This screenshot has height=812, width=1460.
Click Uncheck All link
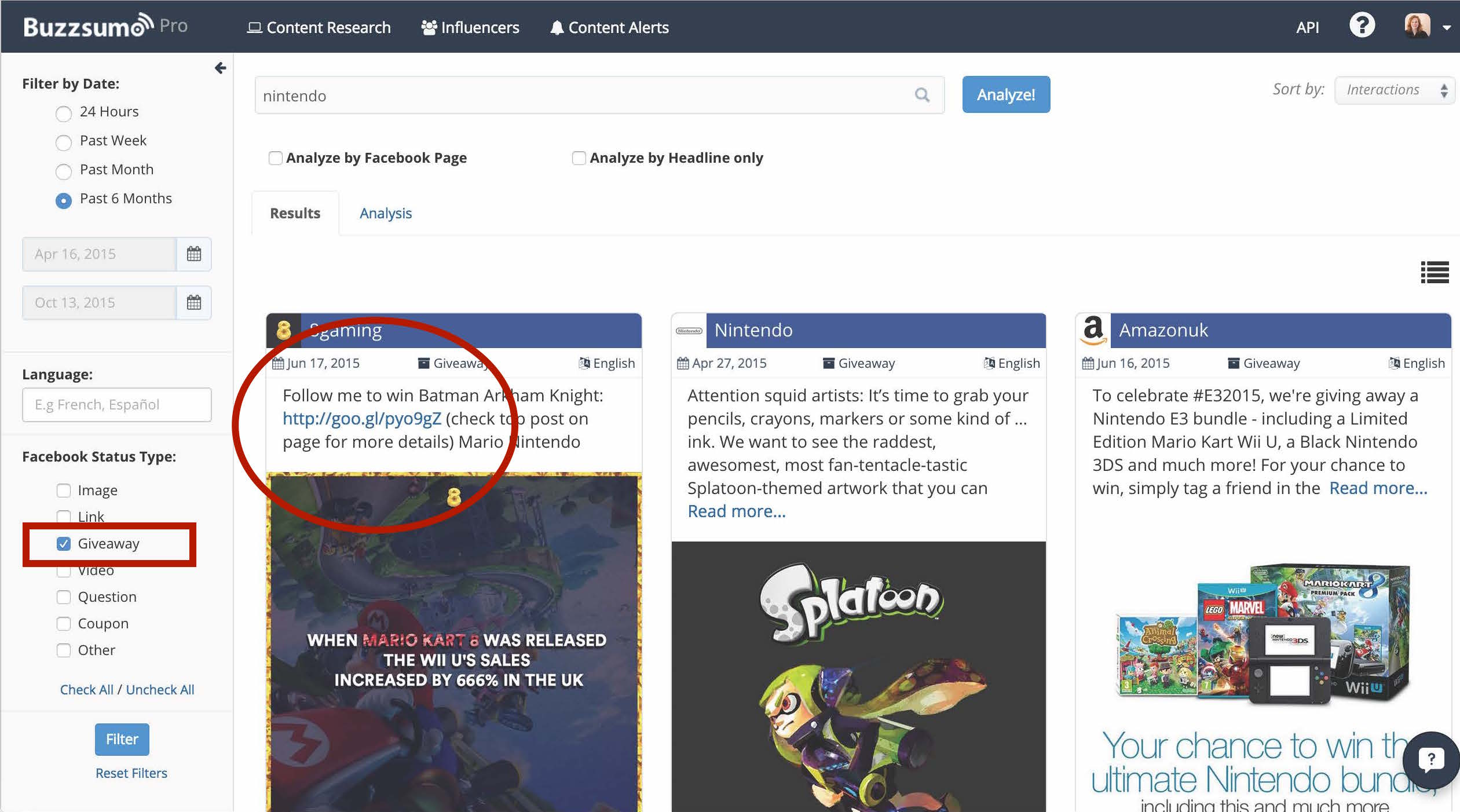(160, 690)
